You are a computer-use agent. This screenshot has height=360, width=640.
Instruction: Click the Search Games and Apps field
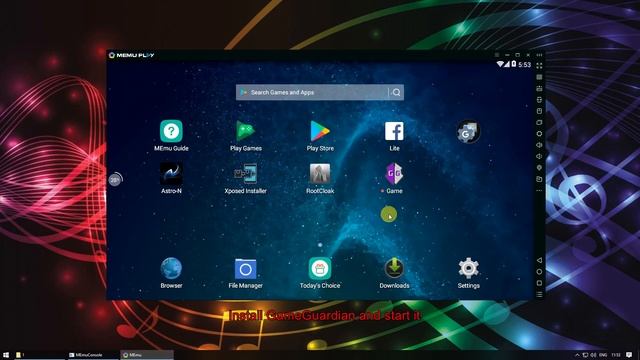coord(320,93)
